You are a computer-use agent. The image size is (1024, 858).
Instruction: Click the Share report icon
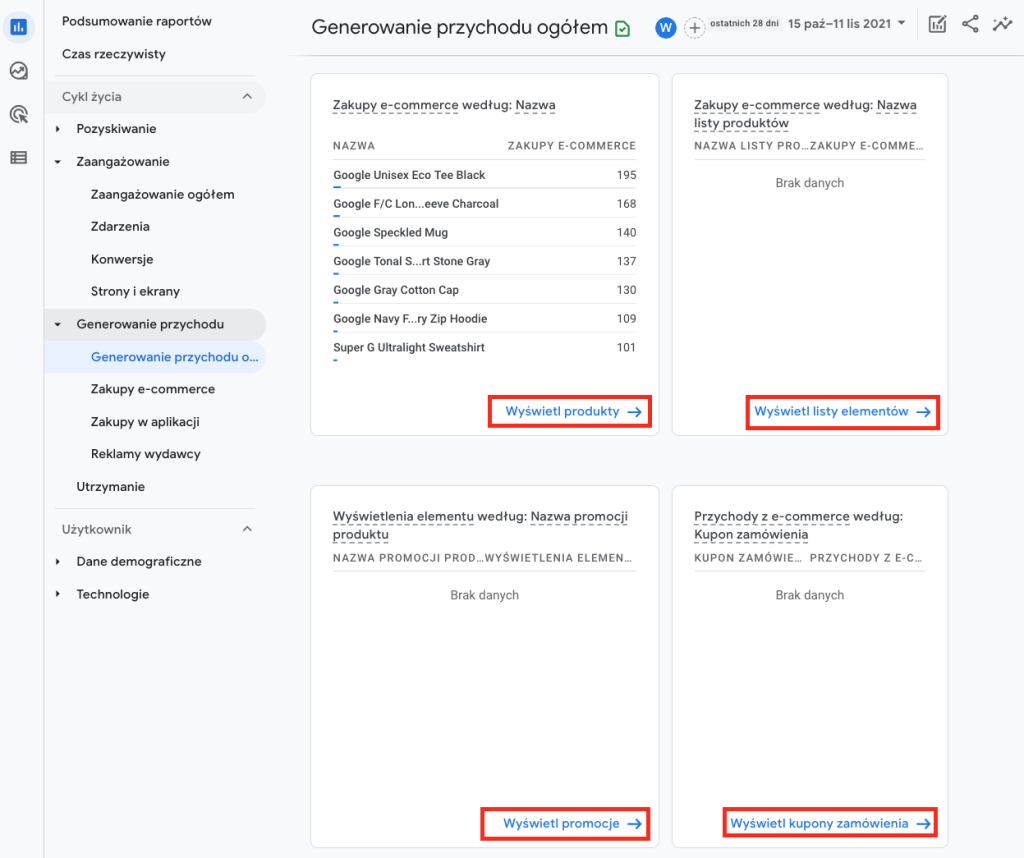tap(970, 25)
